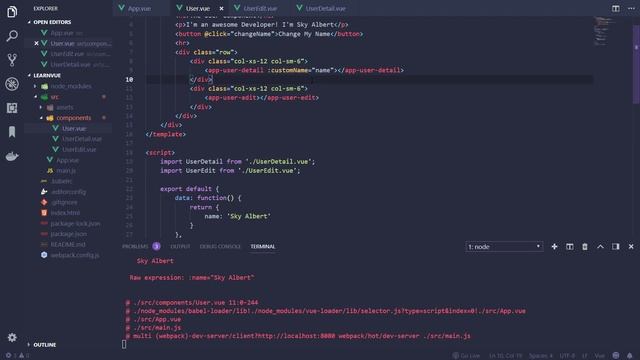Open the Debug Console panel tab

(x=220, y=247)
